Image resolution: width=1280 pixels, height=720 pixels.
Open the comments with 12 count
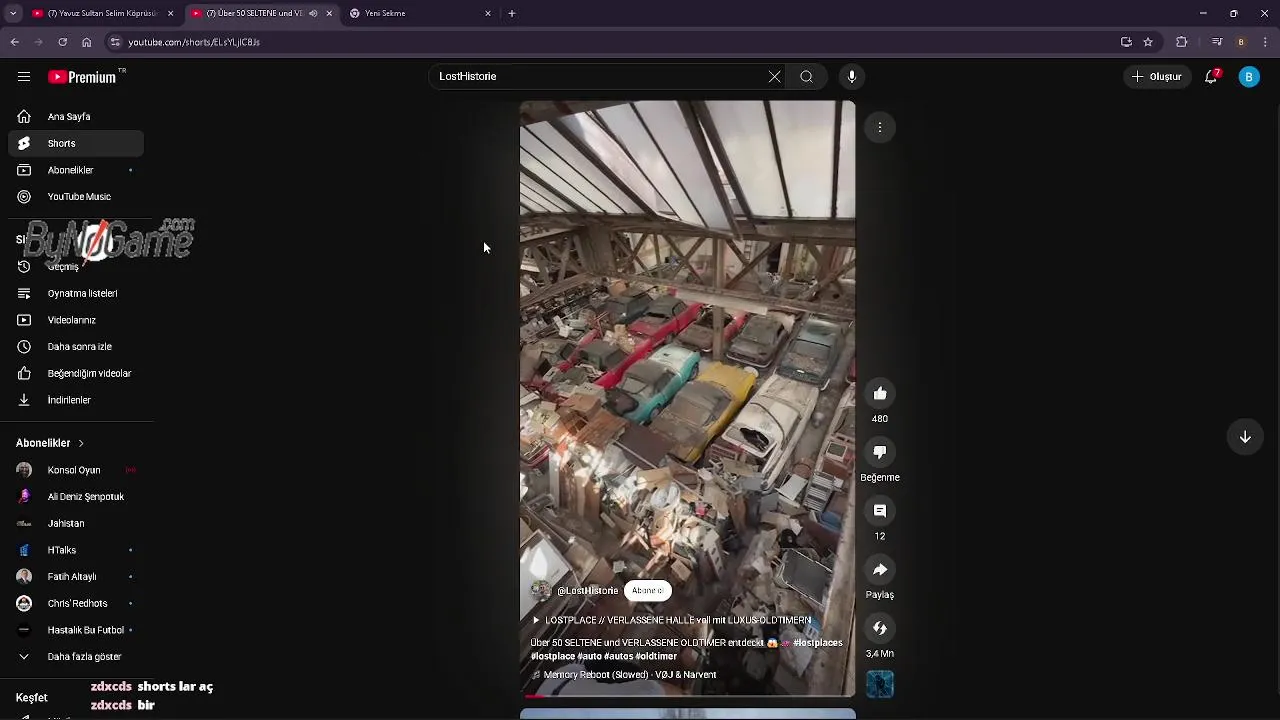click(x=880, y=511)
